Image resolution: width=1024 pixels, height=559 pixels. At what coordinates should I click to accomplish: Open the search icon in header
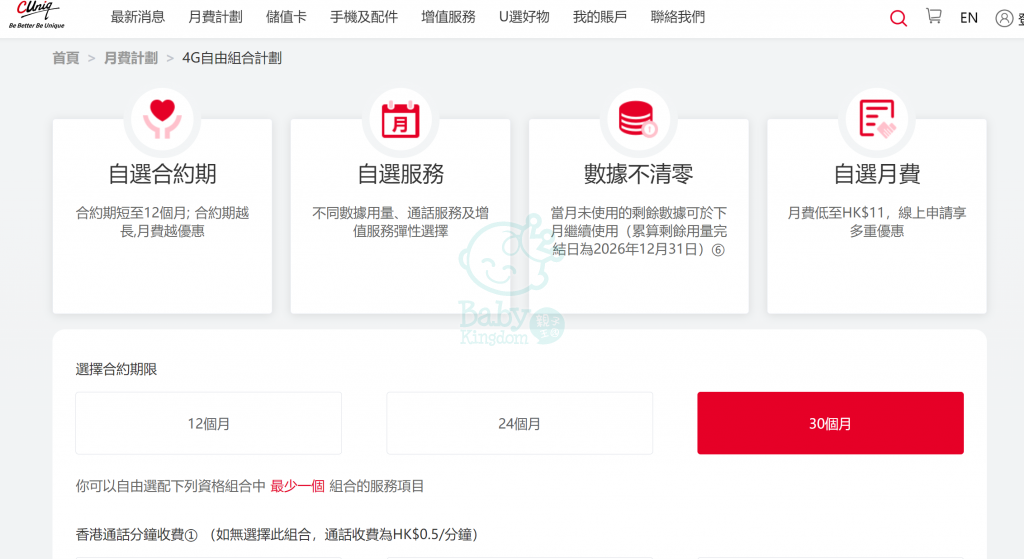(899, 18)
